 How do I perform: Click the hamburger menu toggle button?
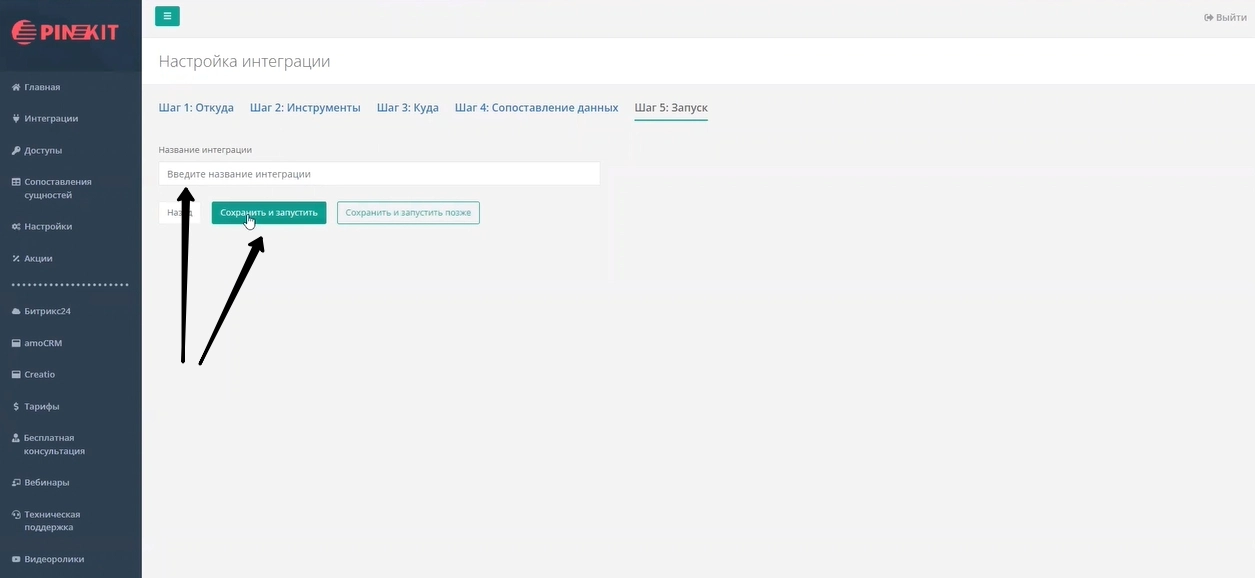coord(167,16)
